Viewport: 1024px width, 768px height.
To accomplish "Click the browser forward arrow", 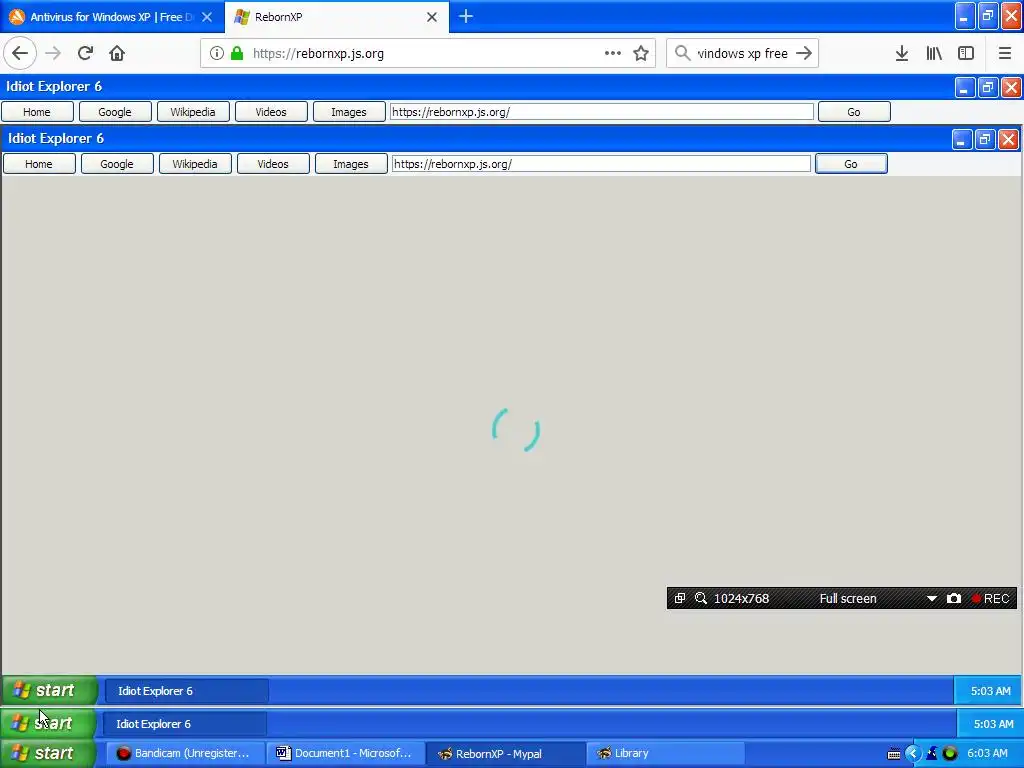I will [53, 54].
